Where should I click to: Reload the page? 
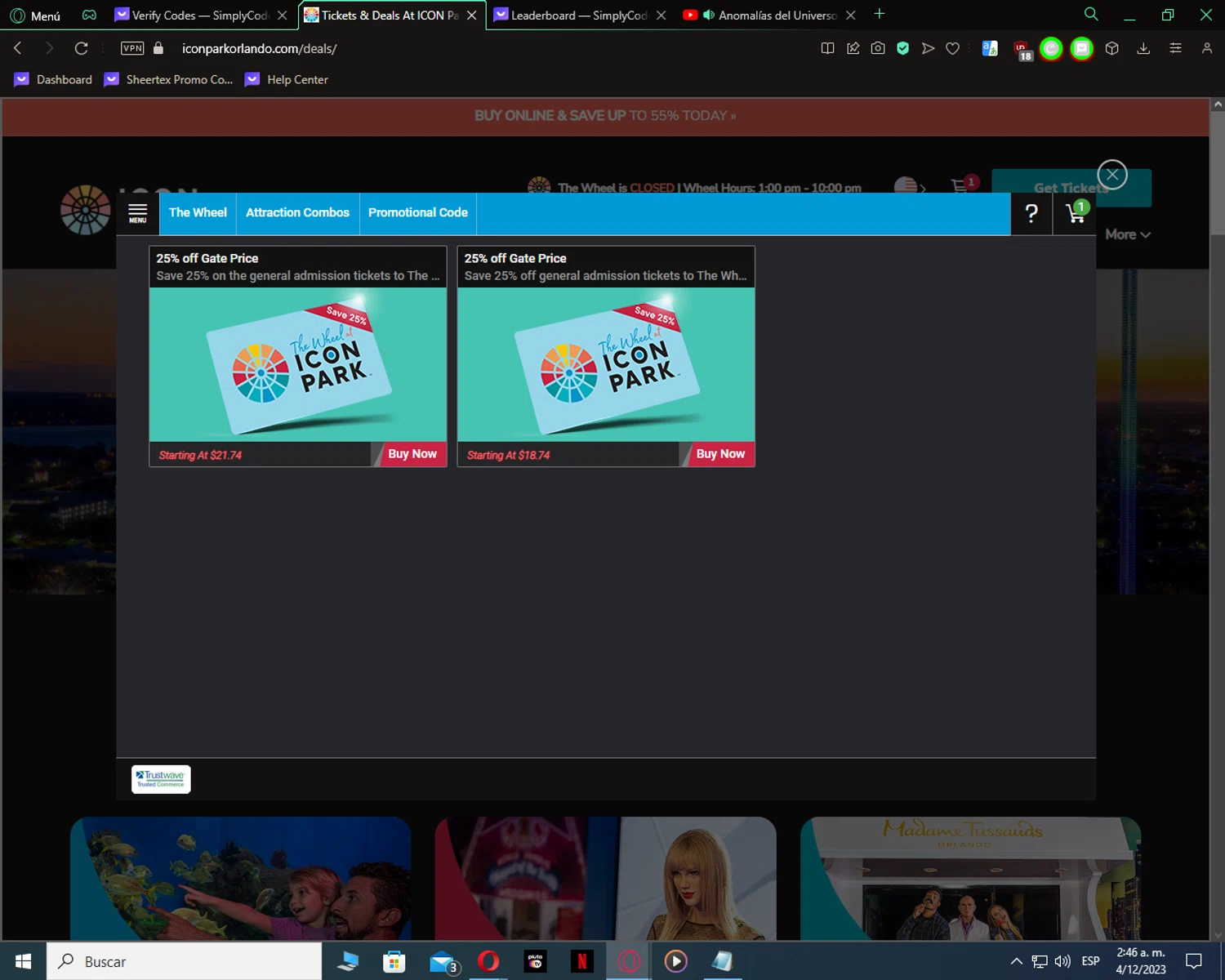click(x=81, y=48)
